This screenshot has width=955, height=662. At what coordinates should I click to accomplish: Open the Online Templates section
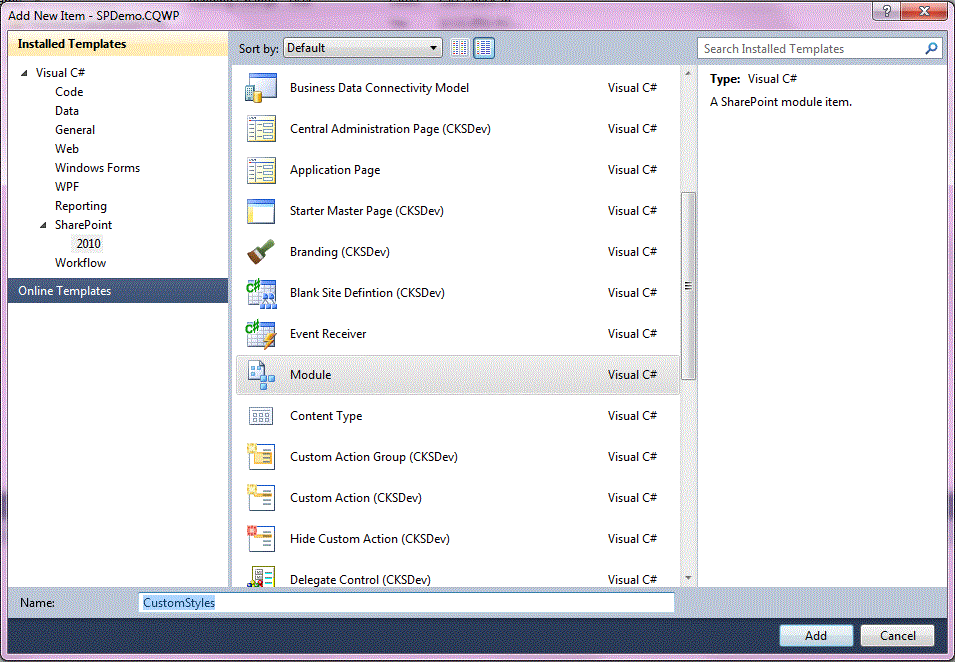(x=118, y=291)
